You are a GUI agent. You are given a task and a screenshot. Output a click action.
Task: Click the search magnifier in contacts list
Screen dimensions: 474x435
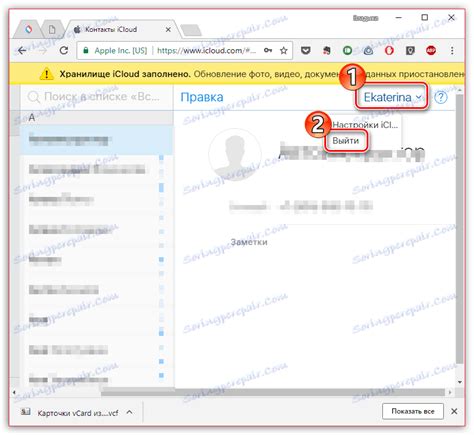pos(34,97)
